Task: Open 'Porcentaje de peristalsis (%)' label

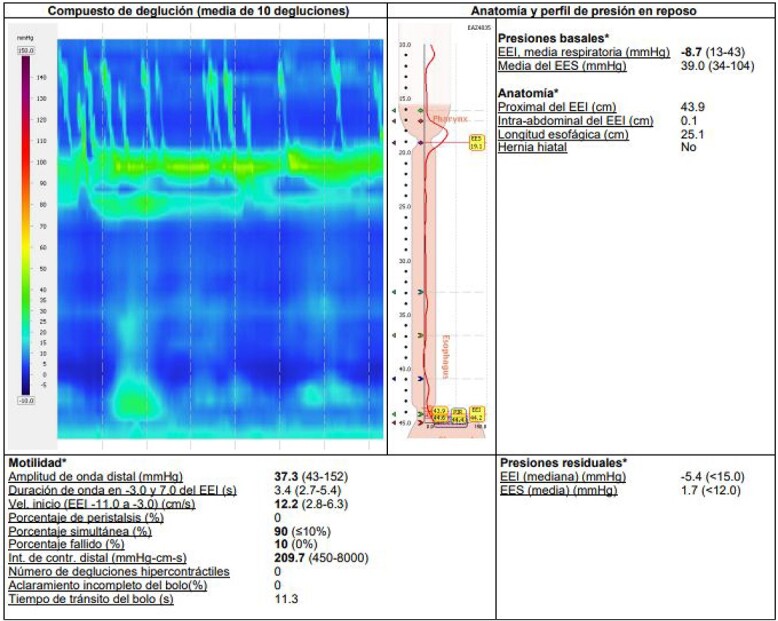Action: [86, 518]
